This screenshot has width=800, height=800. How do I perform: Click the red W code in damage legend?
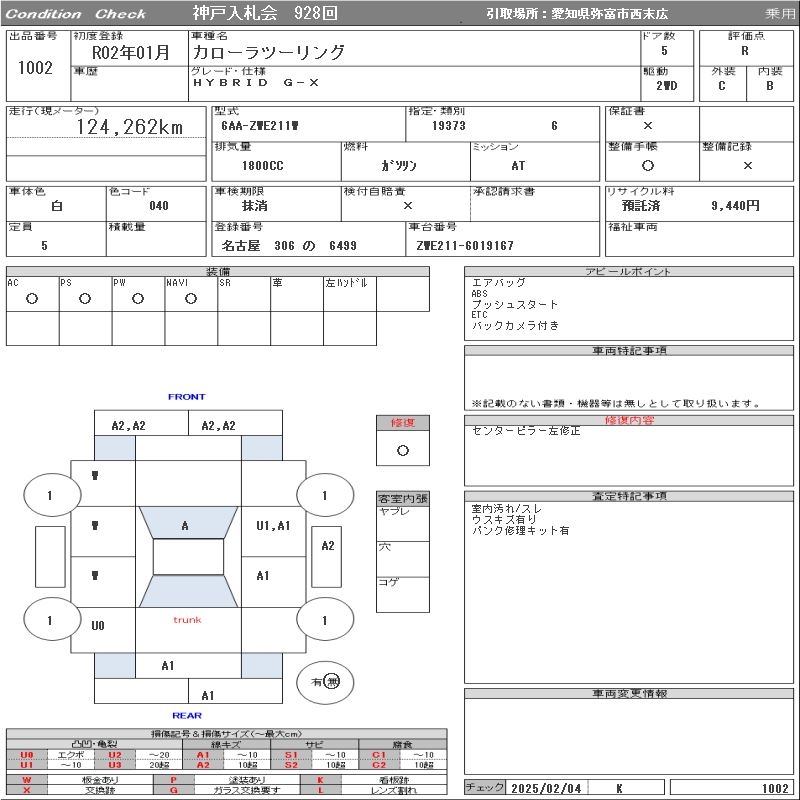point(27,779)
